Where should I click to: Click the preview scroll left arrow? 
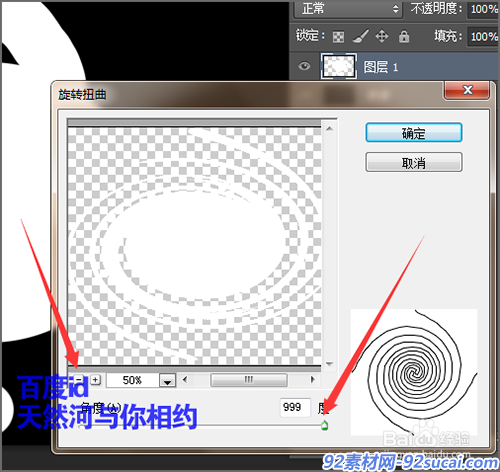(x=185, y=379)
